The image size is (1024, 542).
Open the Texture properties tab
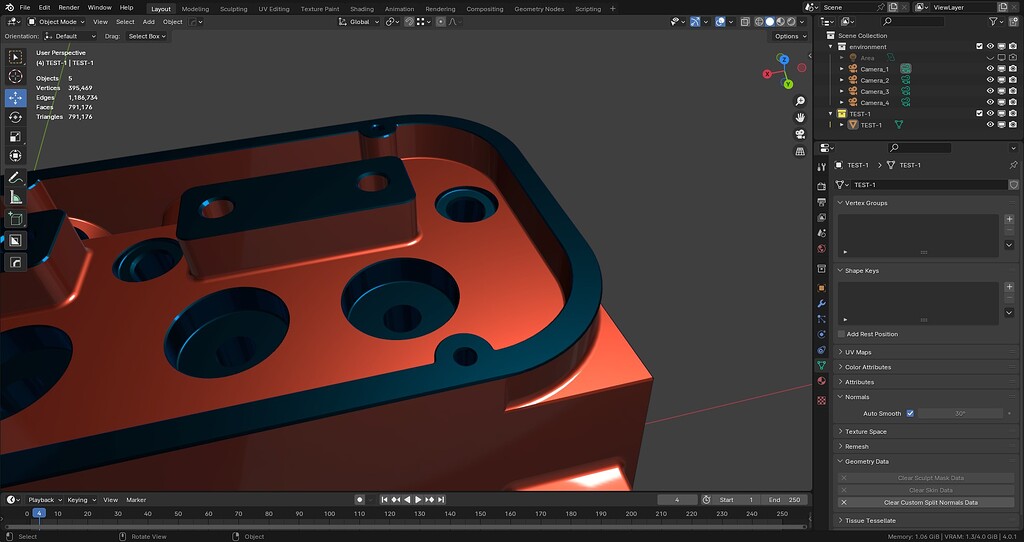click(x=822, y=400)
